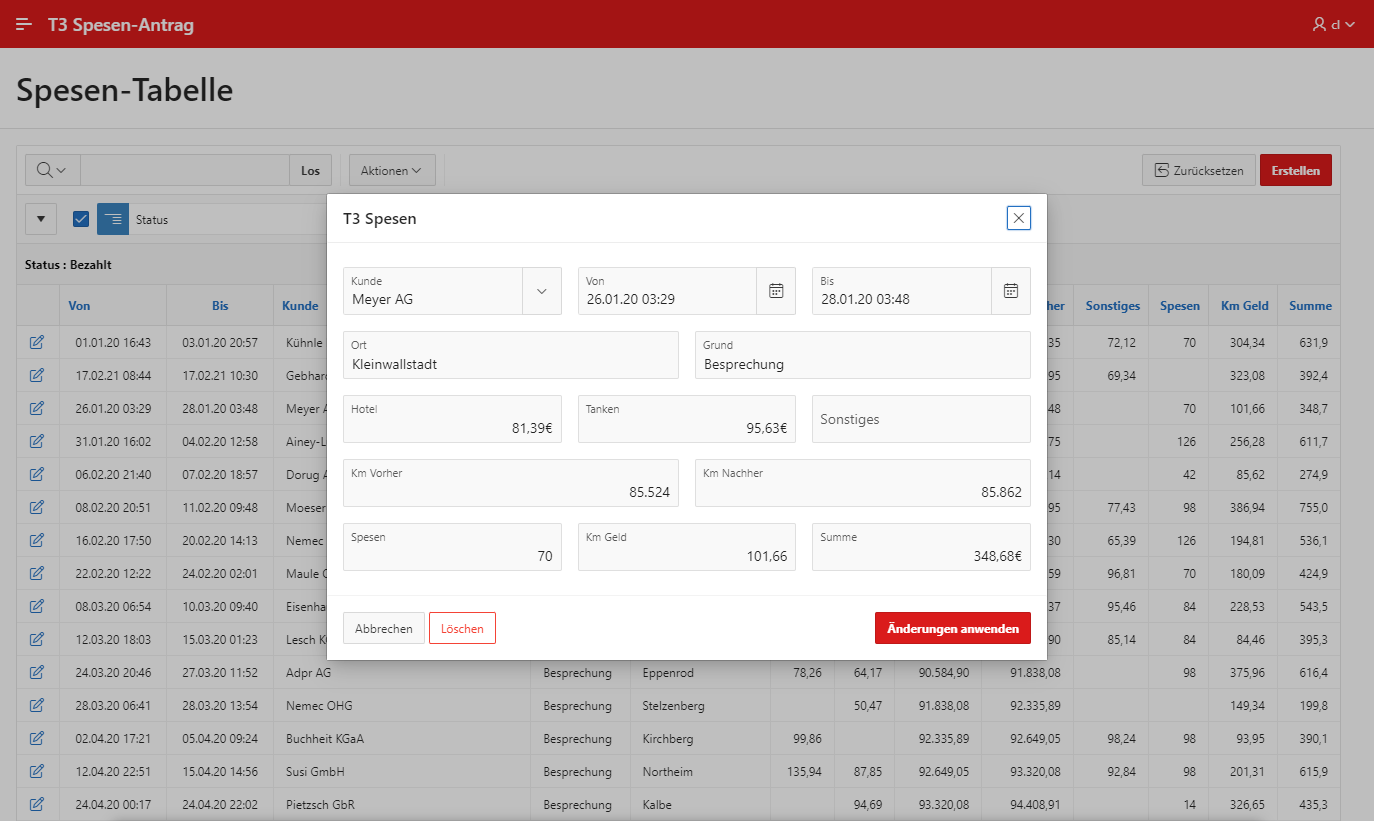Sort by the Km Geld column header
This screenshot has height=821, width=1374.
[1244, 306]
